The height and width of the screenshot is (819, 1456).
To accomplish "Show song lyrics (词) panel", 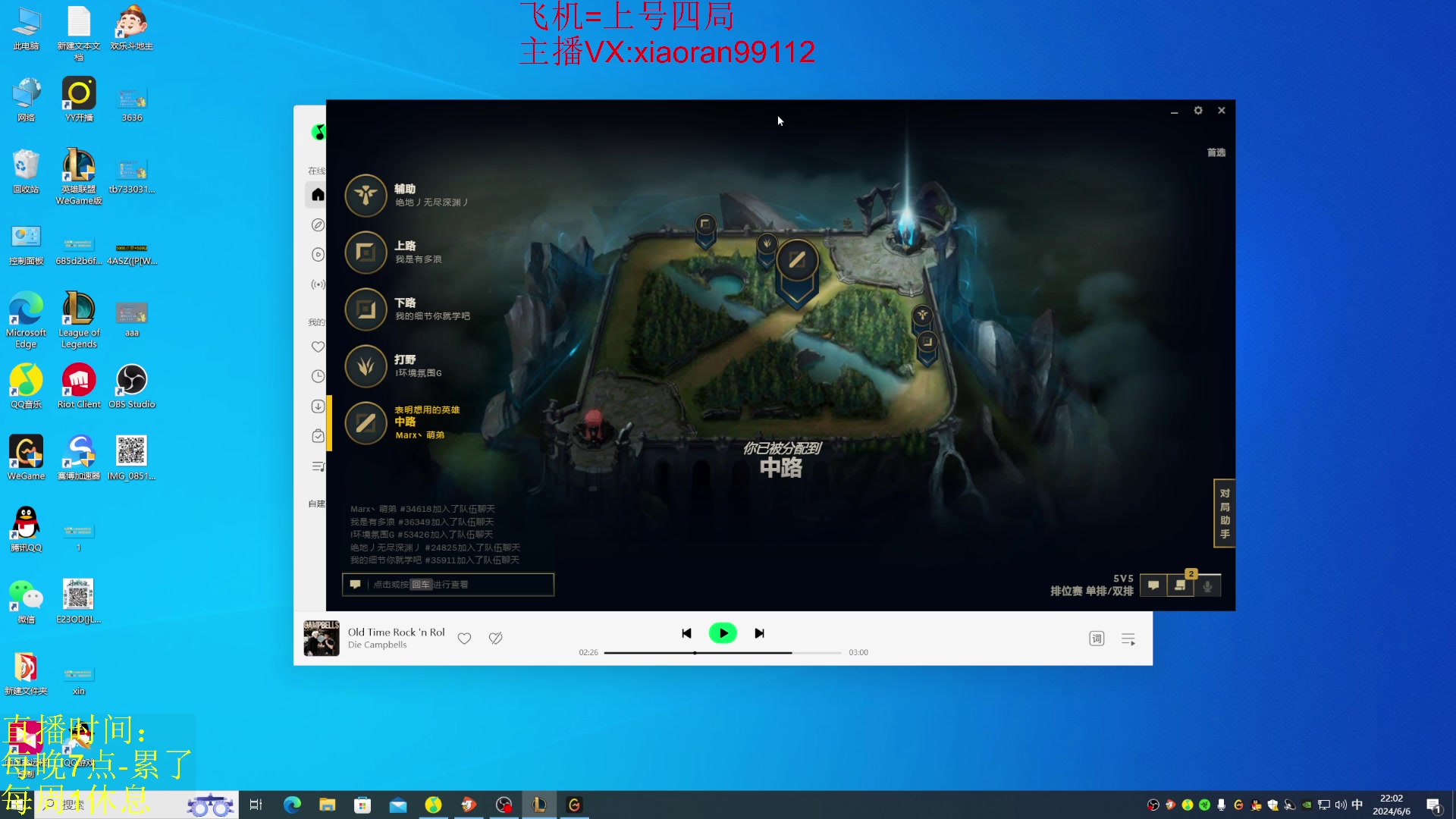I will (x=1097, y=639).
